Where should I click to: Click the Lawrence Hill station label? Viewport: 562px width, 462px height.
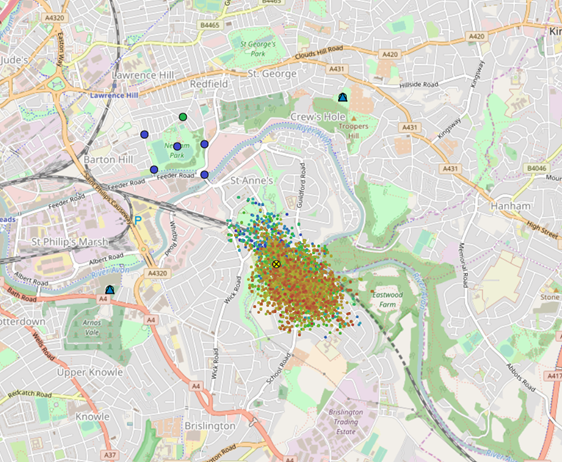click(114, 95)
